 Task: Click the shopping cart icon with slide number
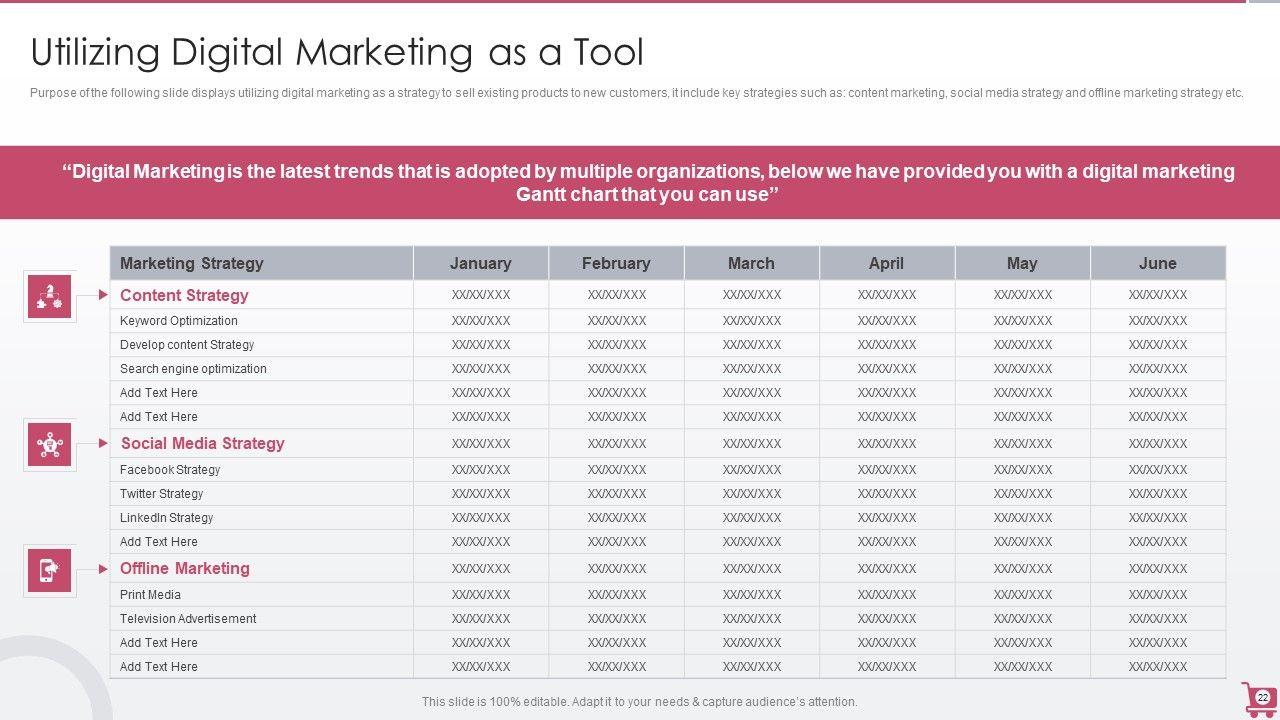click(1258, 698)
